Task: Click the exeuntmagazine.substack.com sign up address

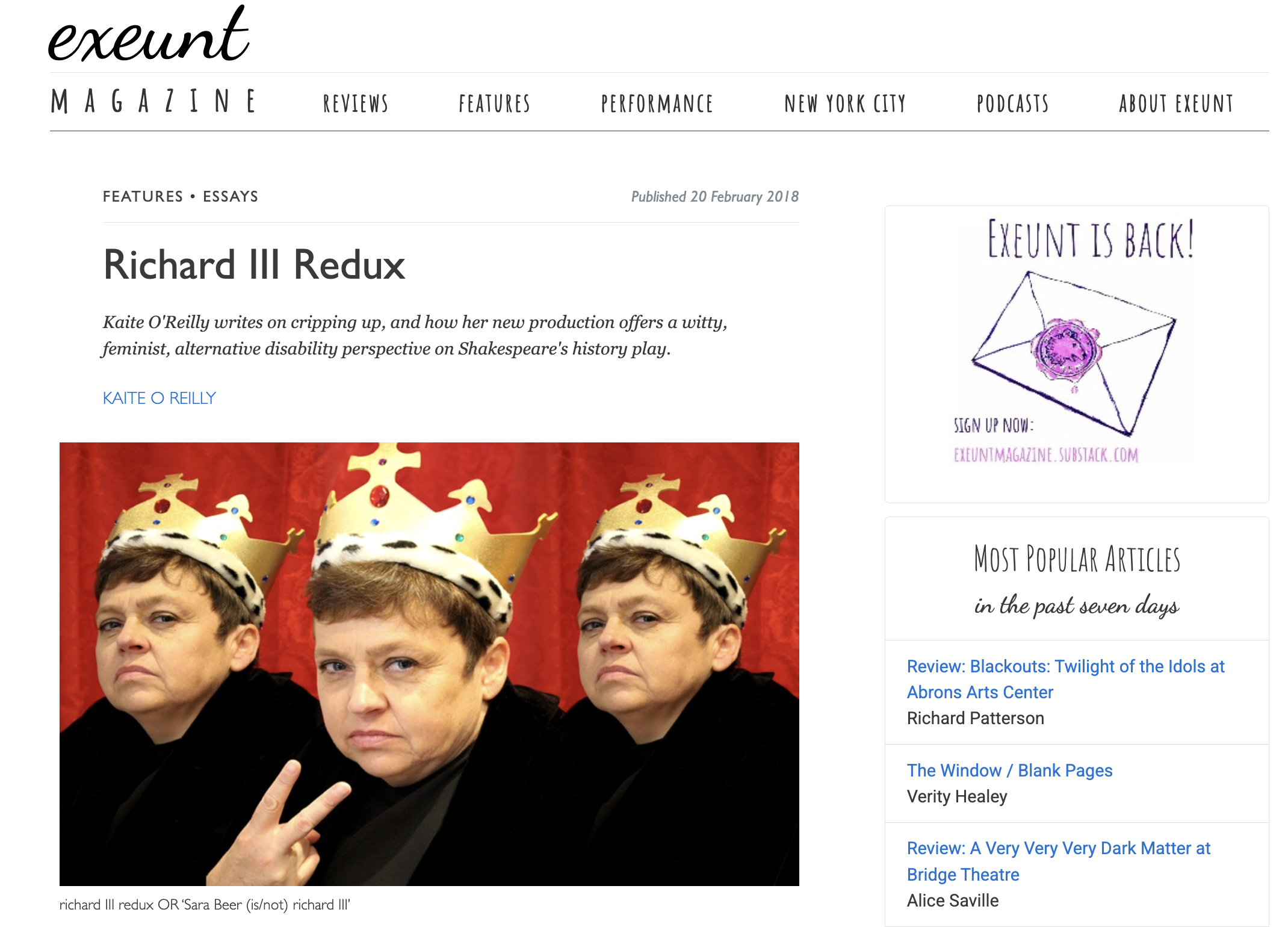Action: [1046, 454]
